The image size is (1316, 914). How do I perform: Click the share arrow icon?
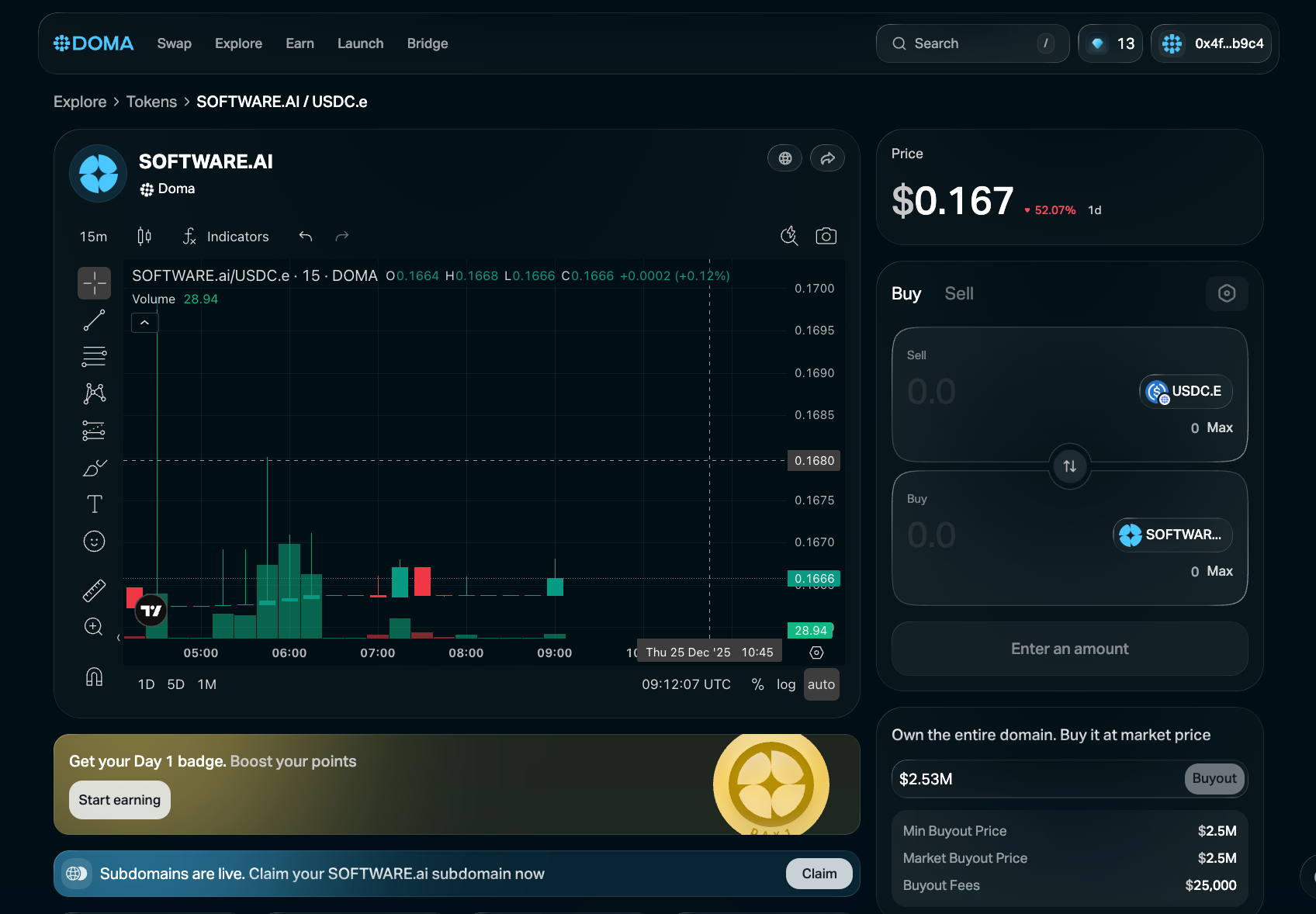[827, 158]
